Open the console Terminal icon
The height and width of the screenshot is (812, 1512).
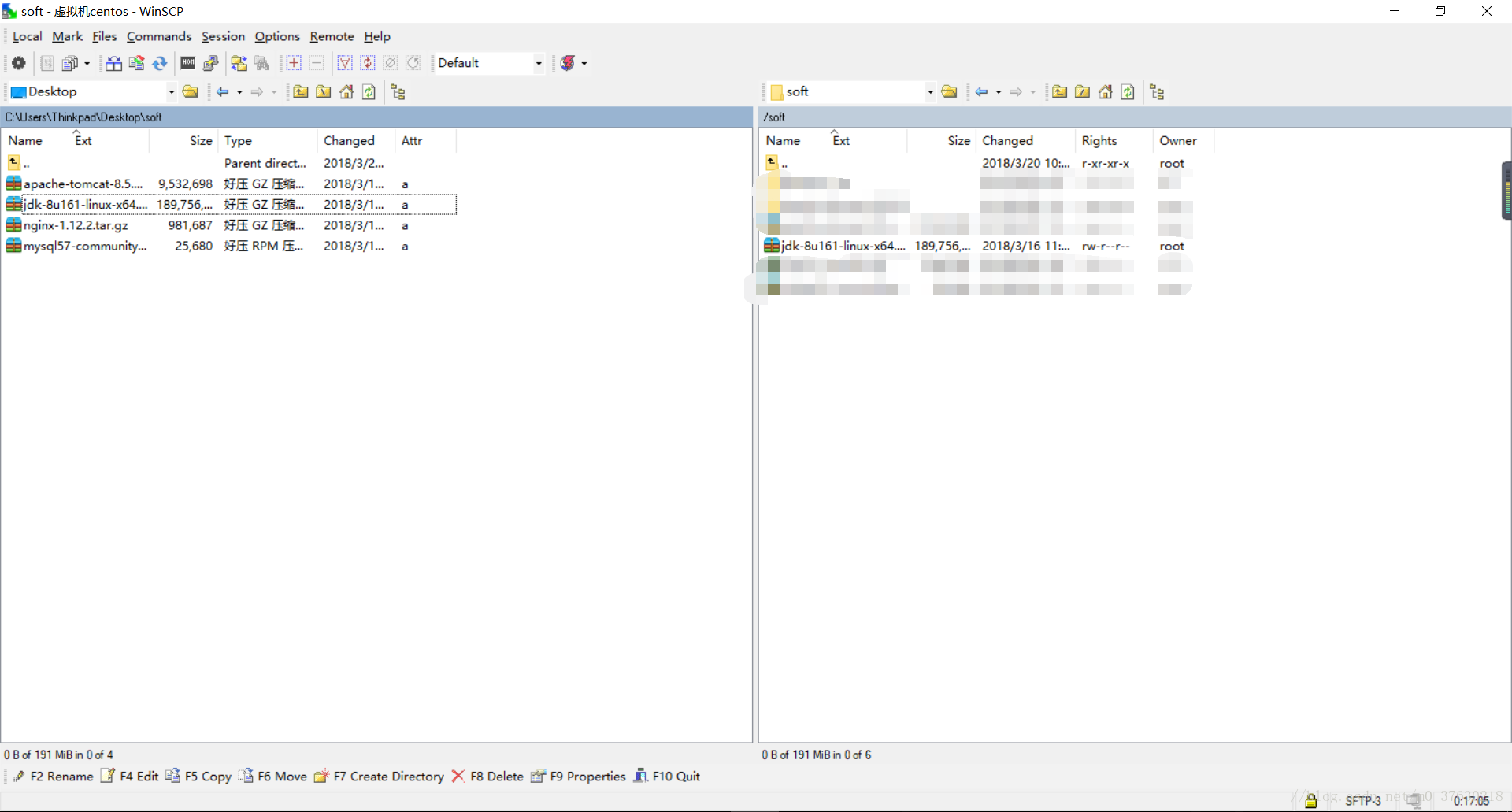coord(187,63)
